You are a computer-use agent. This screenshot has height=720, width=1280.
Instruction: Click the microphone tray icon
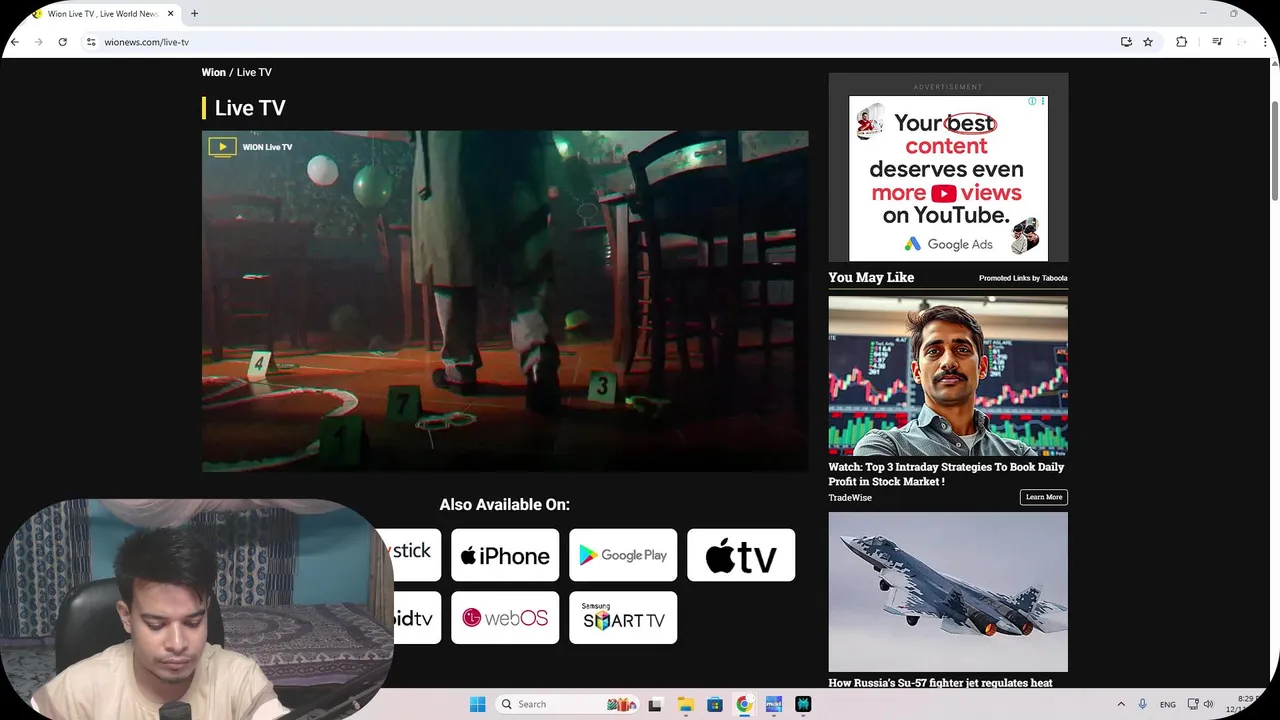click(1143, 704)
